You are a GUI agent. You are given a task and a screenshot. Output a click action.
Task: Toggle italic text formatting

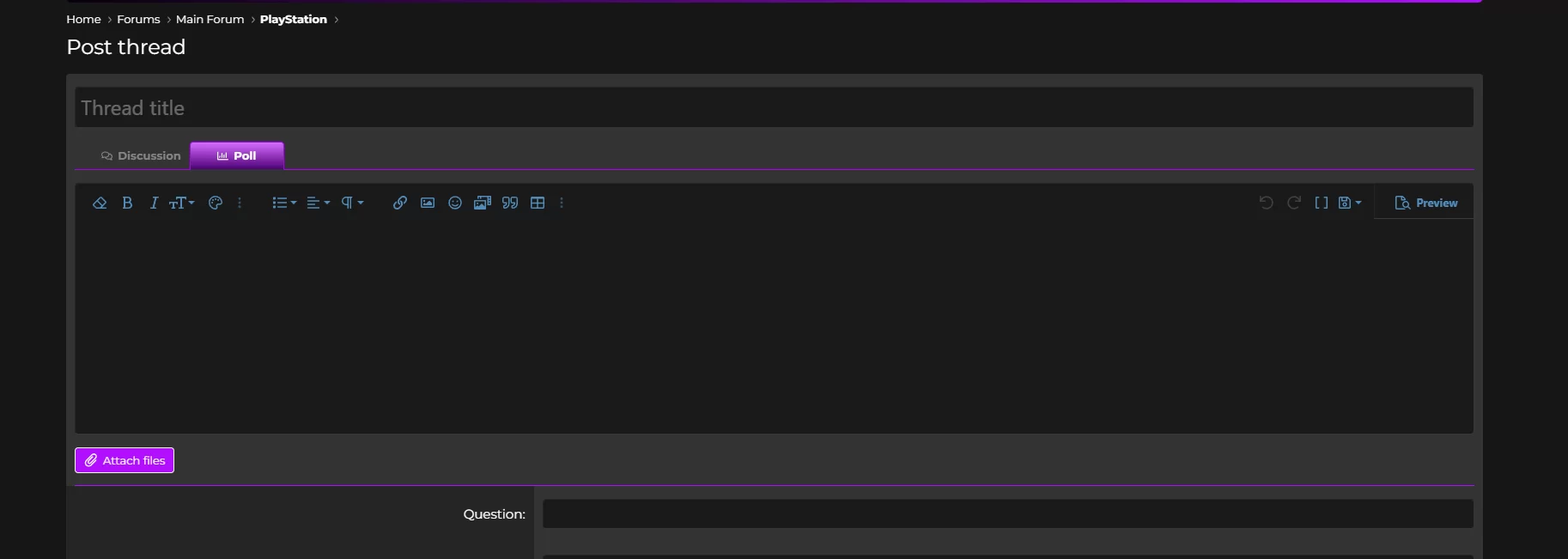pos(154,203)
